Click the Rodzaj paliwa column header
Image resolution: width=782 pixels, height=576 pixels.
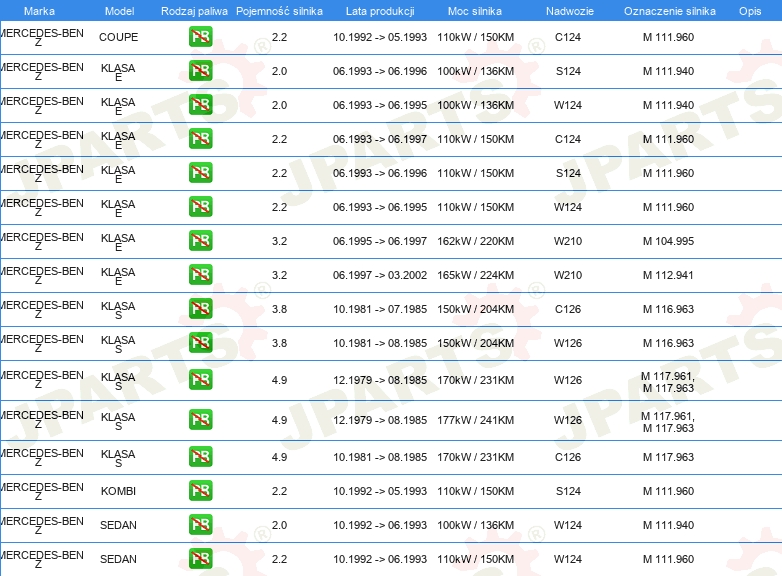click(194, 11)
